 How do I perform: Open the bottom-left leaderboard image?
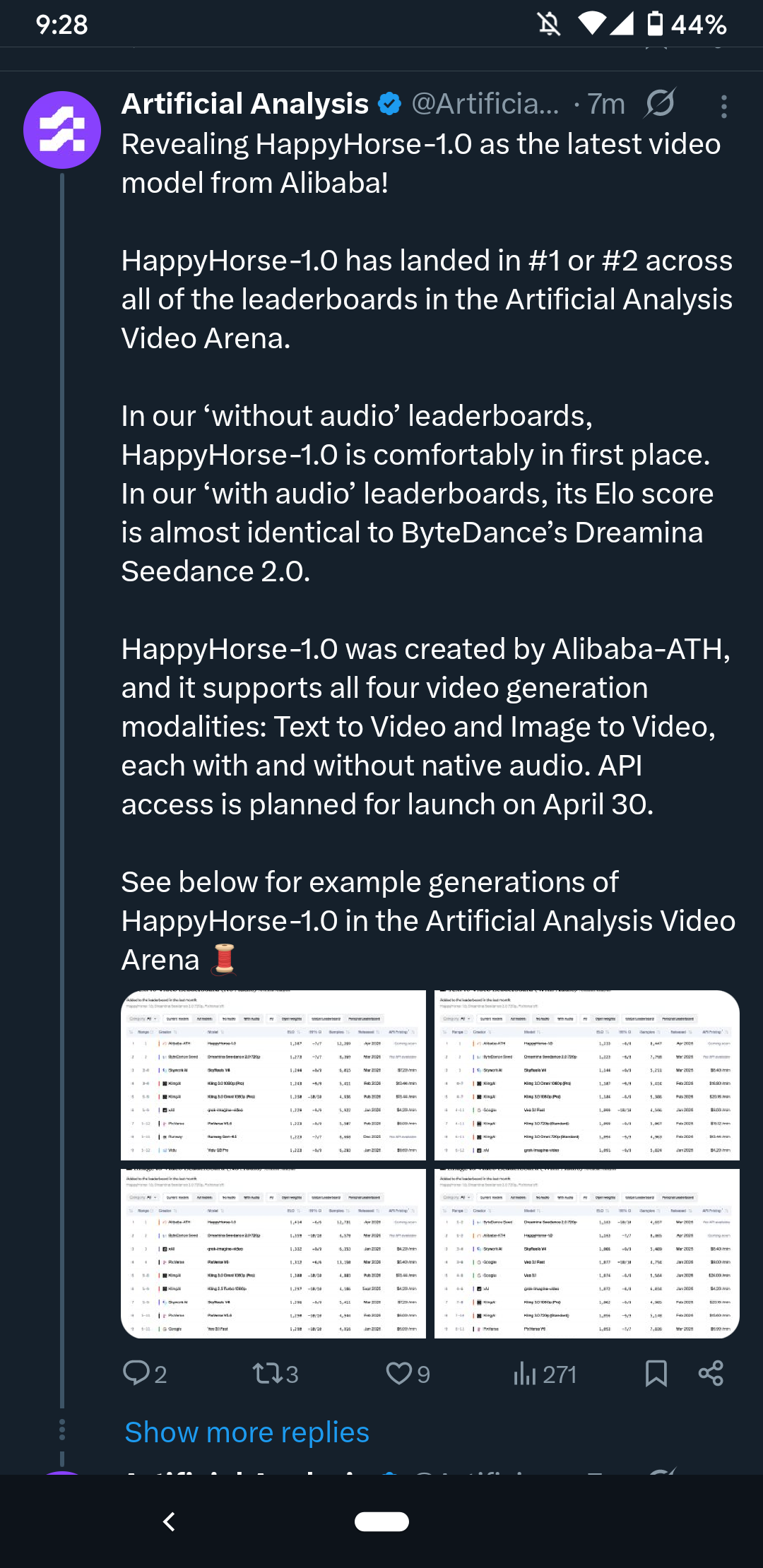[x=273, y=1253]
